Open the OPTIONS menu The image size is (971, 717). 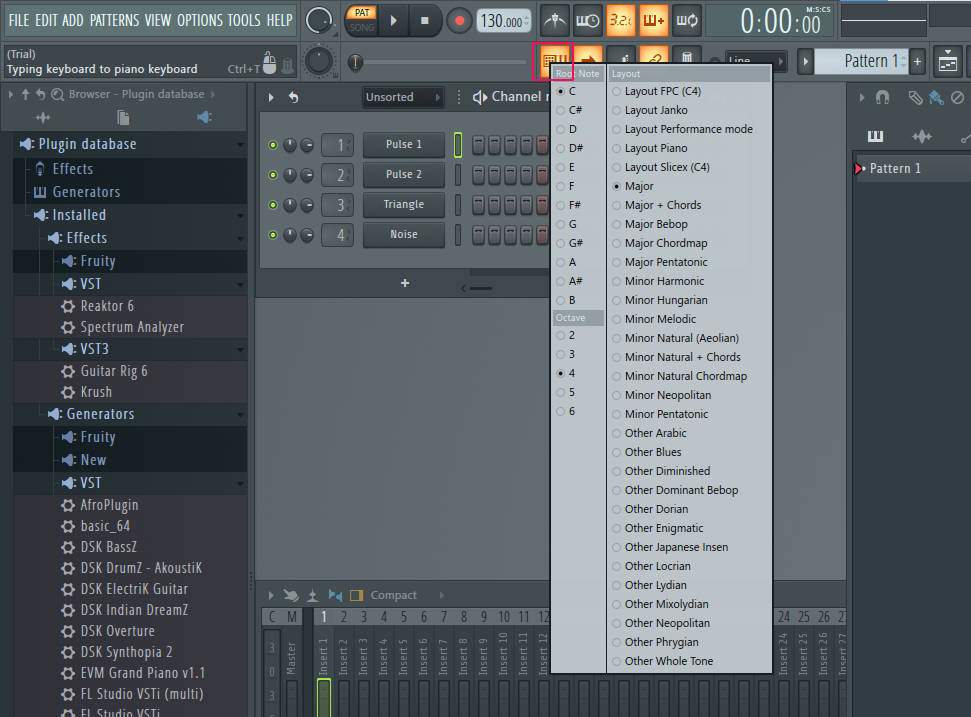click(199, 20)
